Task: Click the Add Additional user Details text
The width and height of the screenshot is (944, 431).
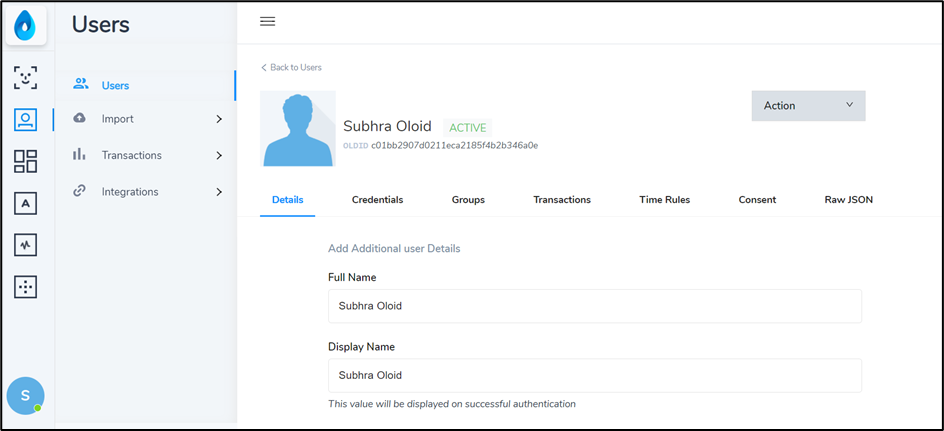Action: 394,248
